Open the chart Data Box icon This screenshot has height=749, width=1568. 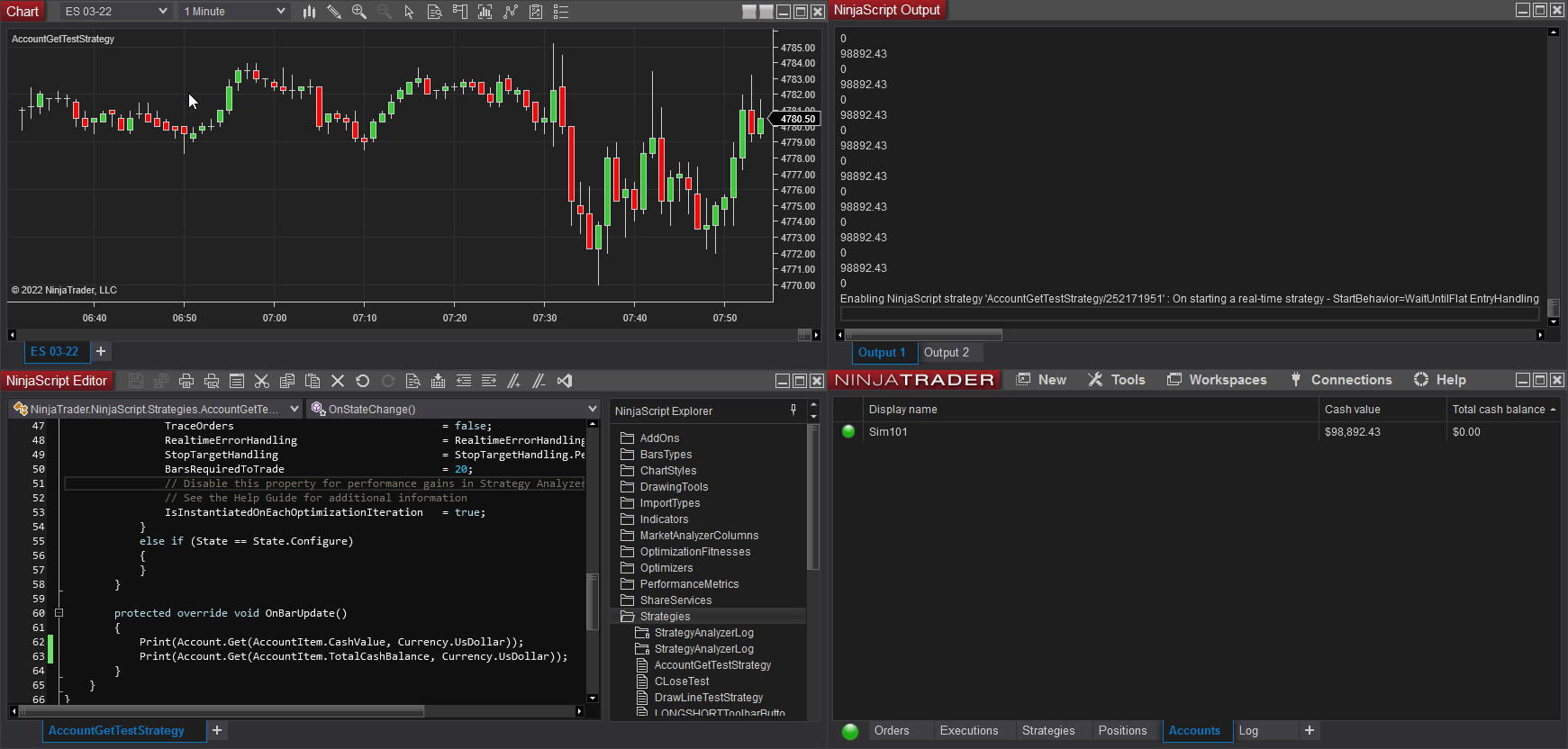(435, 12)
